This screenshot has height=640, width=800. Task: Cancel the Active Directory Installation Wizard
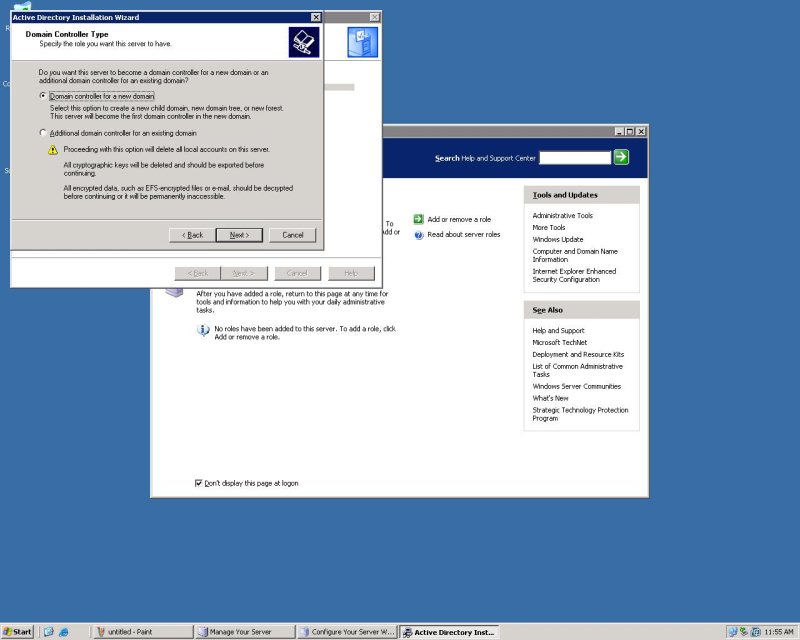(292, 235)
